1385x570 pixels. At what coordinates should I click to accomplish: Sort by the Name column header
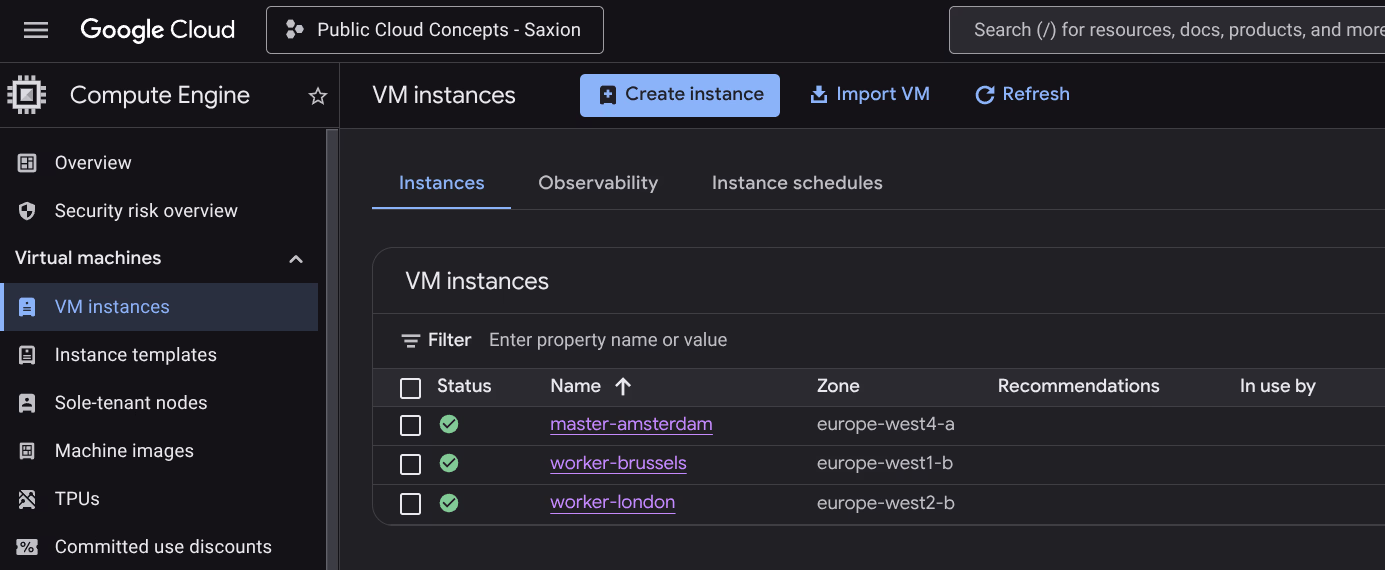[575, 386]
